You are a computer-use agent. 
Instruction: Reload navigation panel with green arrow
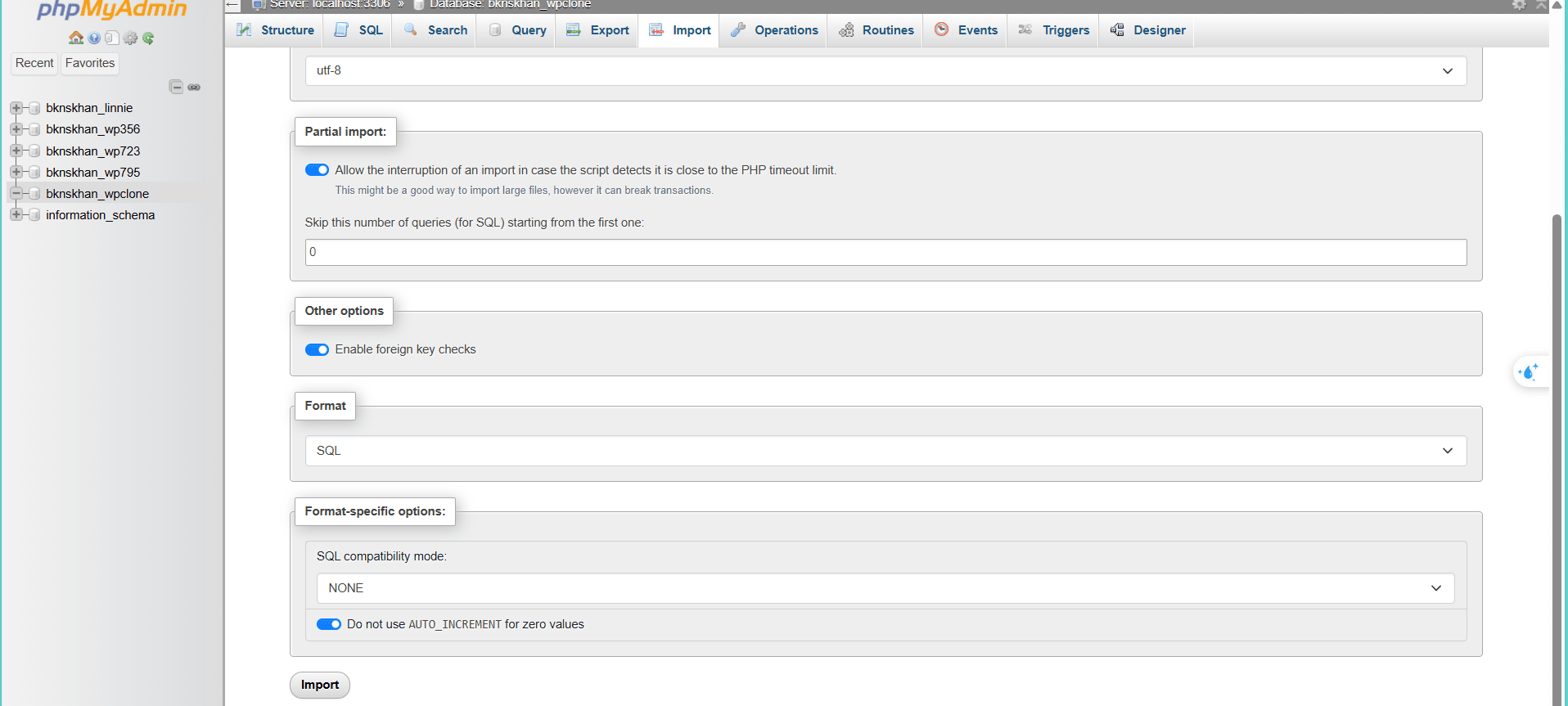pos(148,38)
